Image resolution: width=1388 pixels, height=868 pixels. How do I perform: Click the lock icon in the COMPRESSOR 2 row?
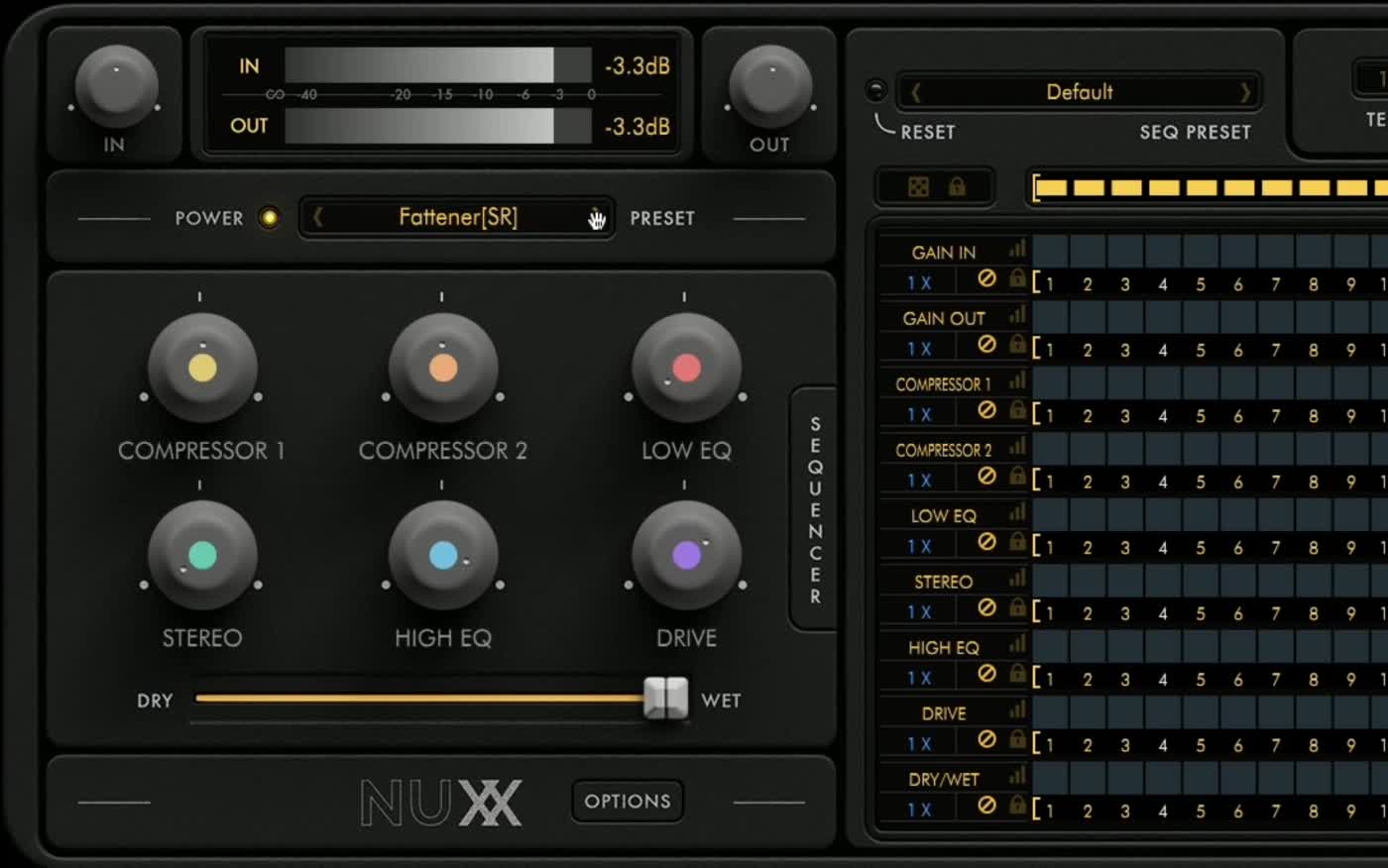pos(1017,476)
